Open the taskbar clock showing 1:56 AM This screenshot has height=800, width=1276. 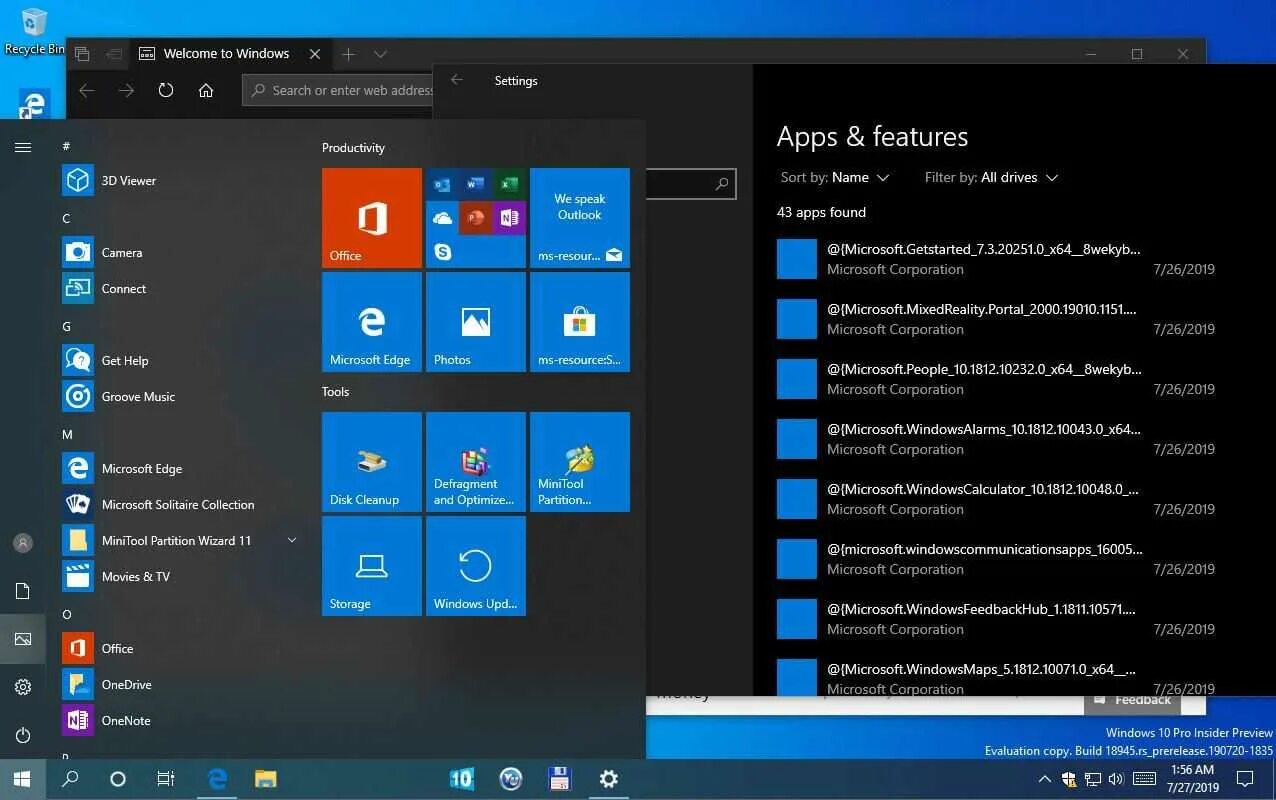tap(1191, 779)
